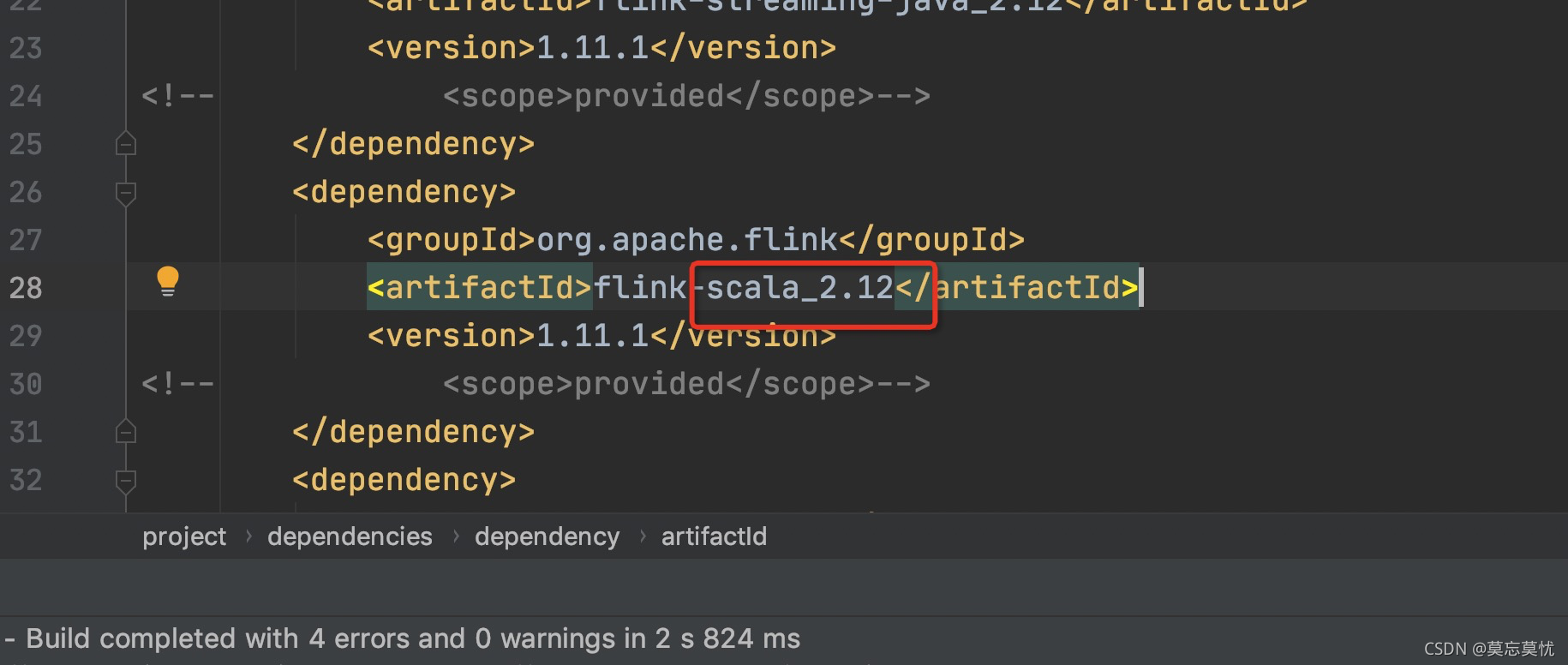1568x665 pixels.
Task: Click the closing dependency tag on line 31
Action: [x=414, y=432]
